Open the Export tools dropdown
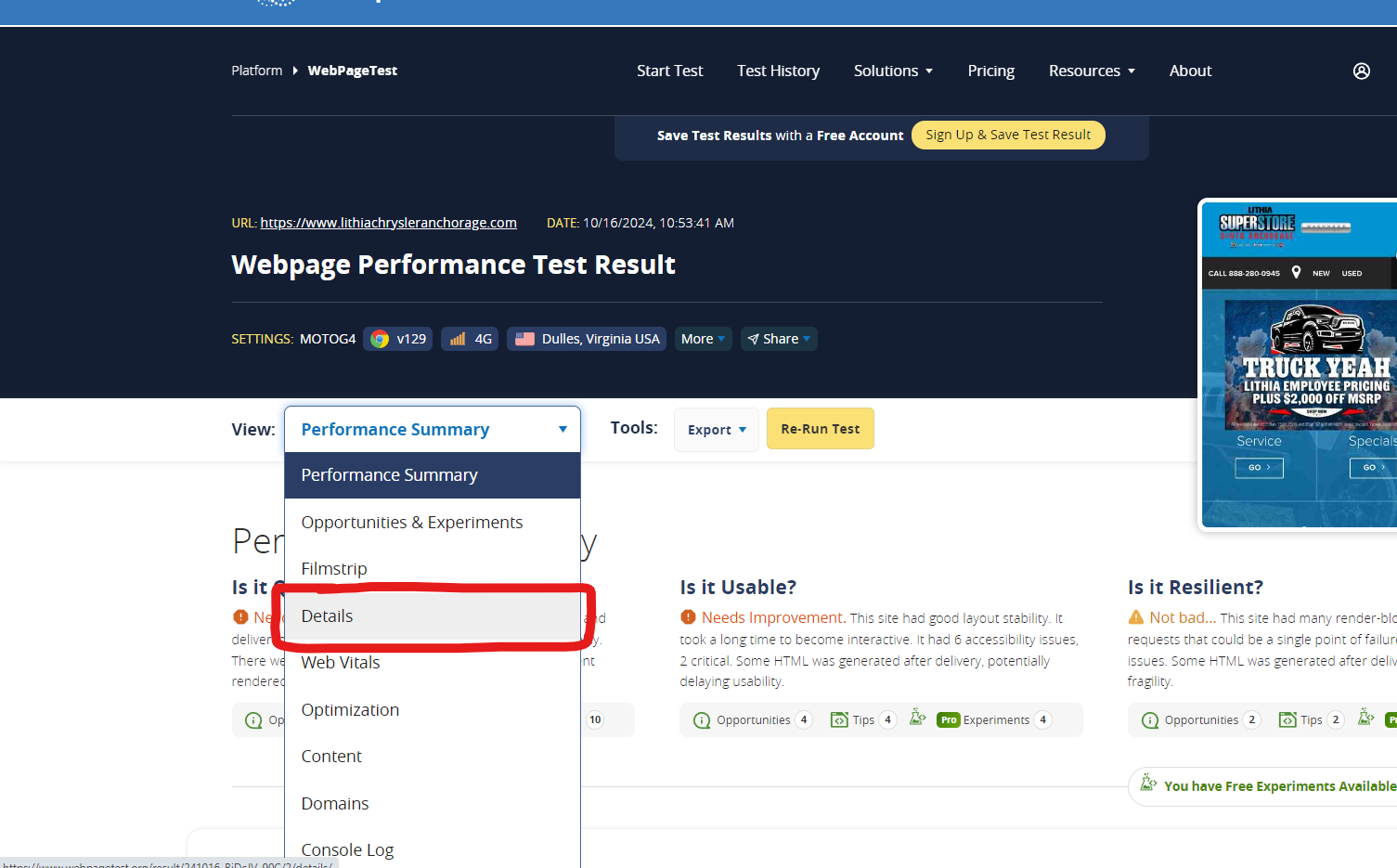1397x868 pixels. [x=717, y=429]
